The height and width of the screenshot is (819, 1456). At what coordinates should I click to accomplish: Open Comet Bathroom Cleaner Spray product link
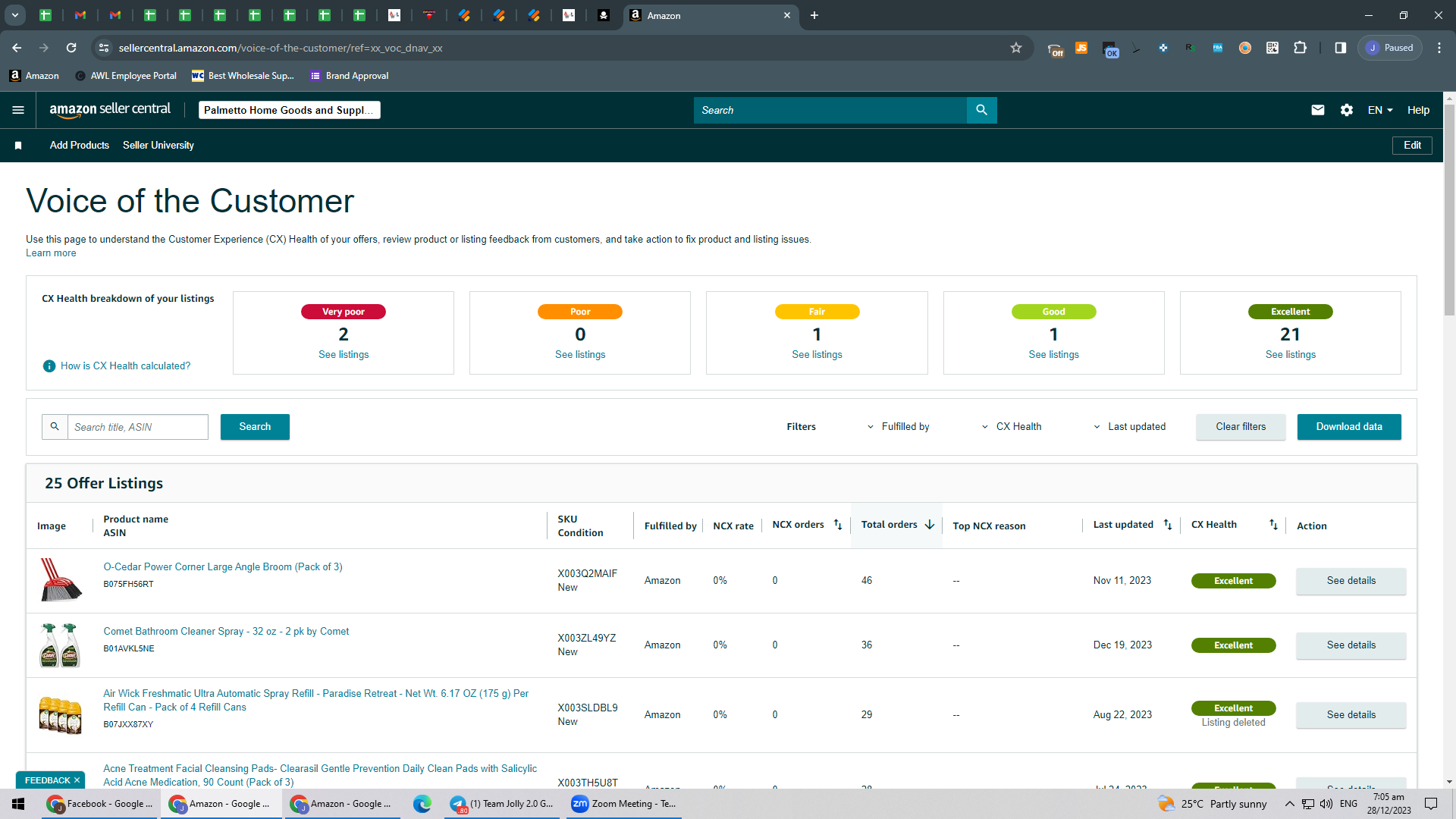coord(226,632)
